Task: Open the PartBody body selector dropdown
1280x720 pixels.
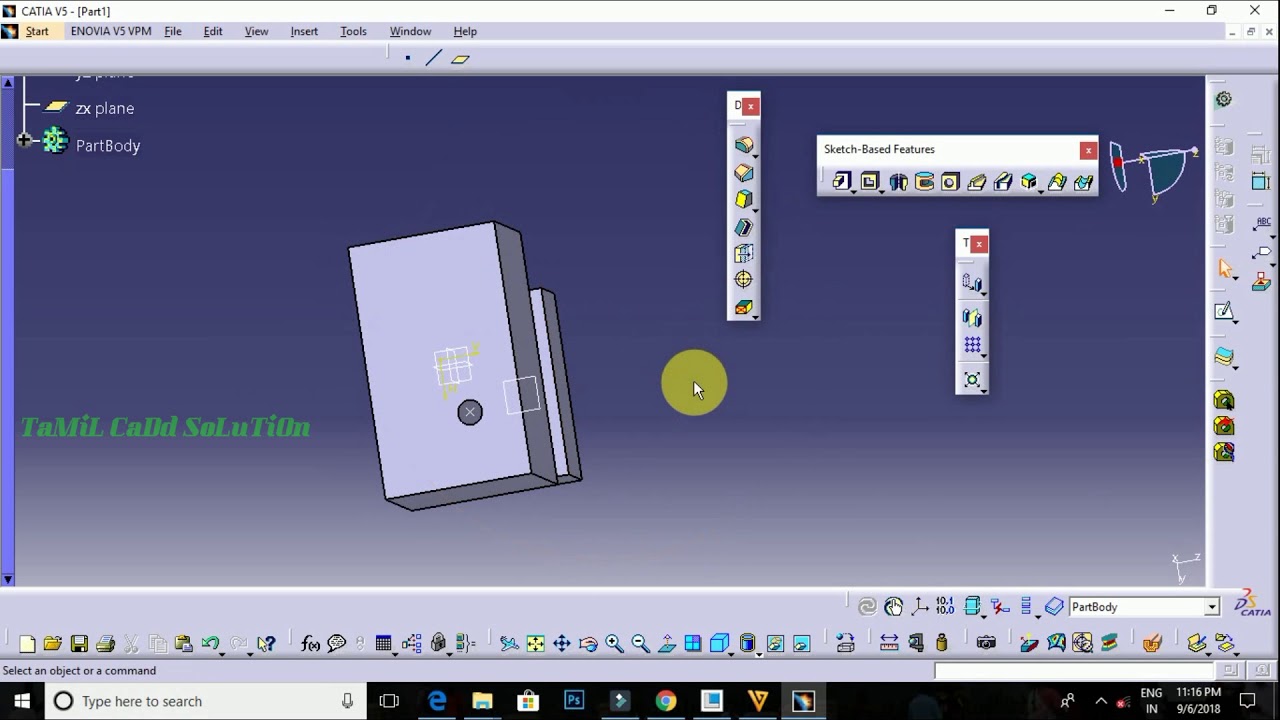Action: click(1211, 607)
